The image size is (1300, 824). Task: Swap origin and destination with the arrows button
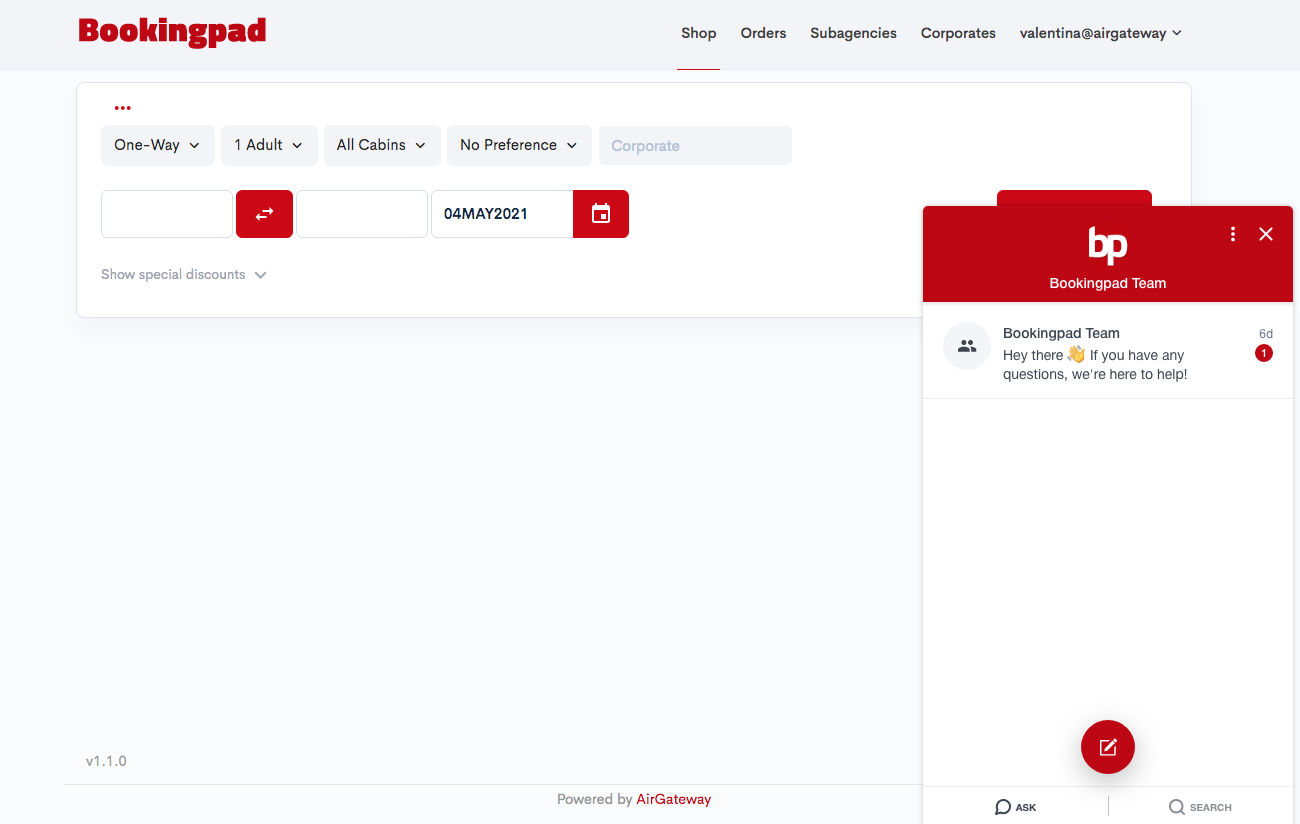click(x=264, y=214)
